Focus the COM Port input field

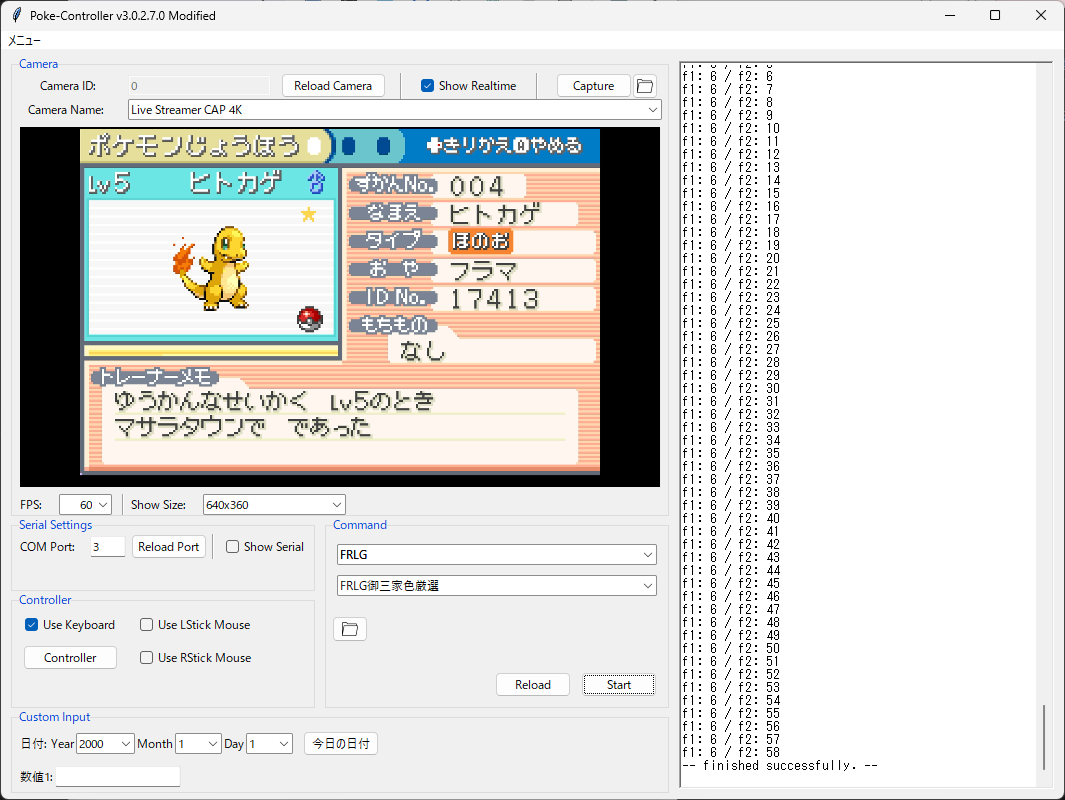coord(108,547)
